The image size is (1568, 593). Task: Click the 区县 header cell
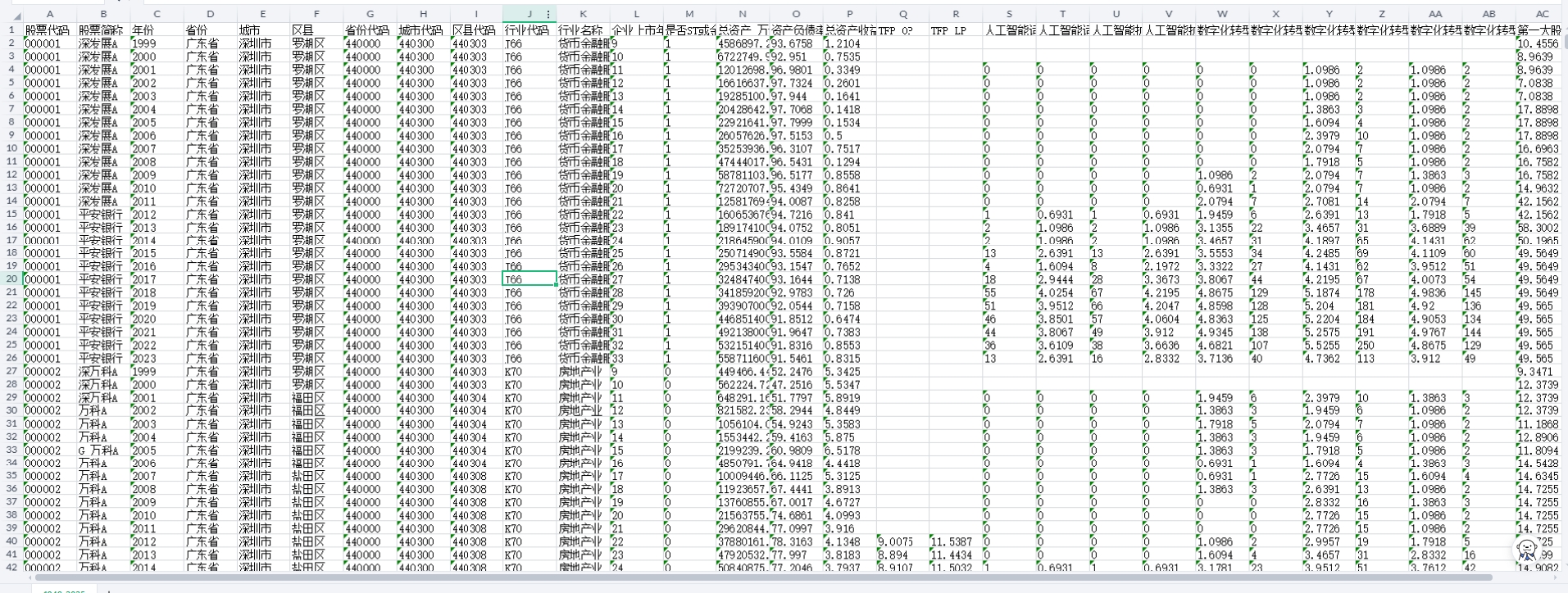(316, 30)
